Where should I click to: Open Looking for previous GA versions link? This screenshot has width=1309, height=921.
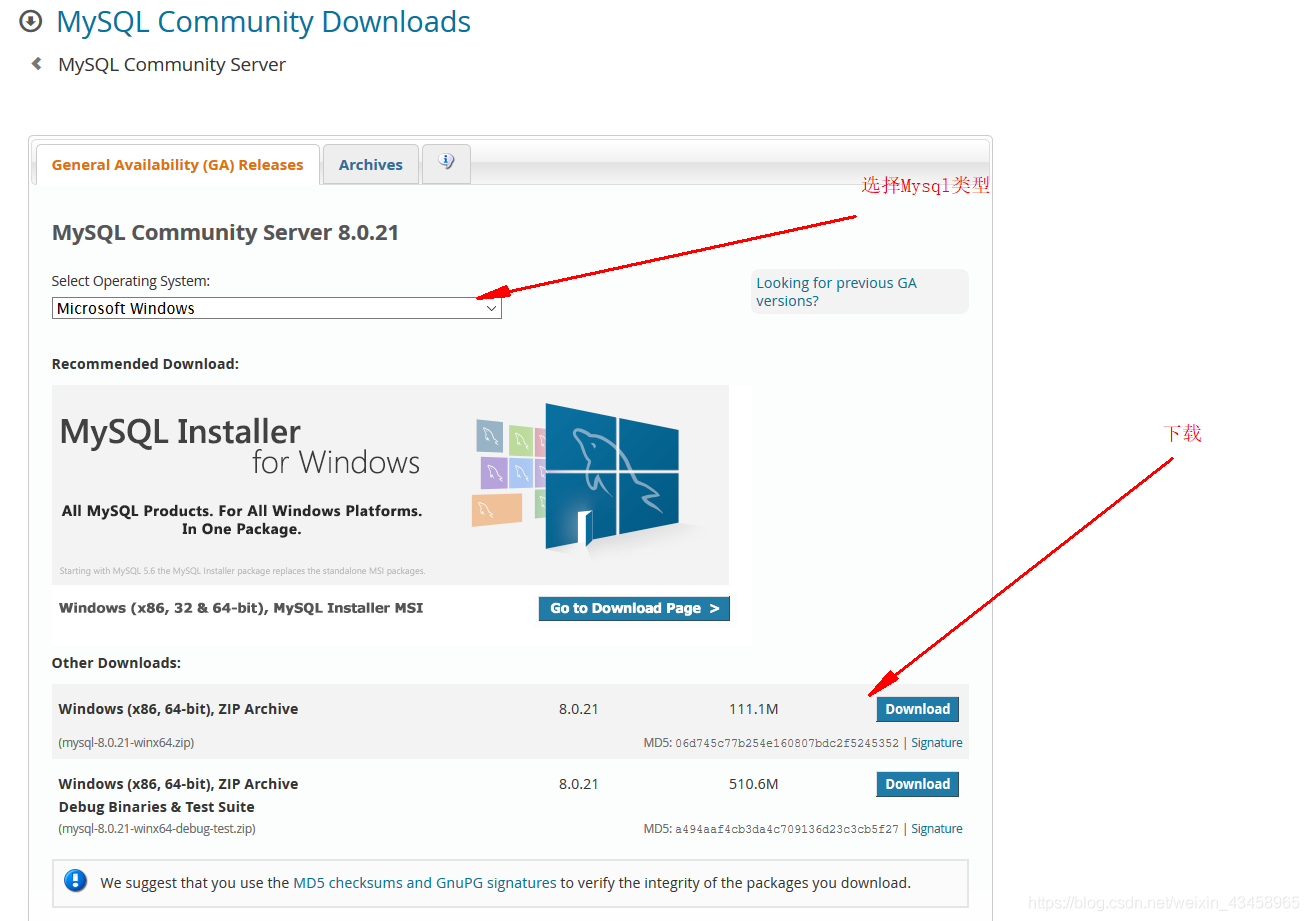pyautogui.click(x=836, y=292)
